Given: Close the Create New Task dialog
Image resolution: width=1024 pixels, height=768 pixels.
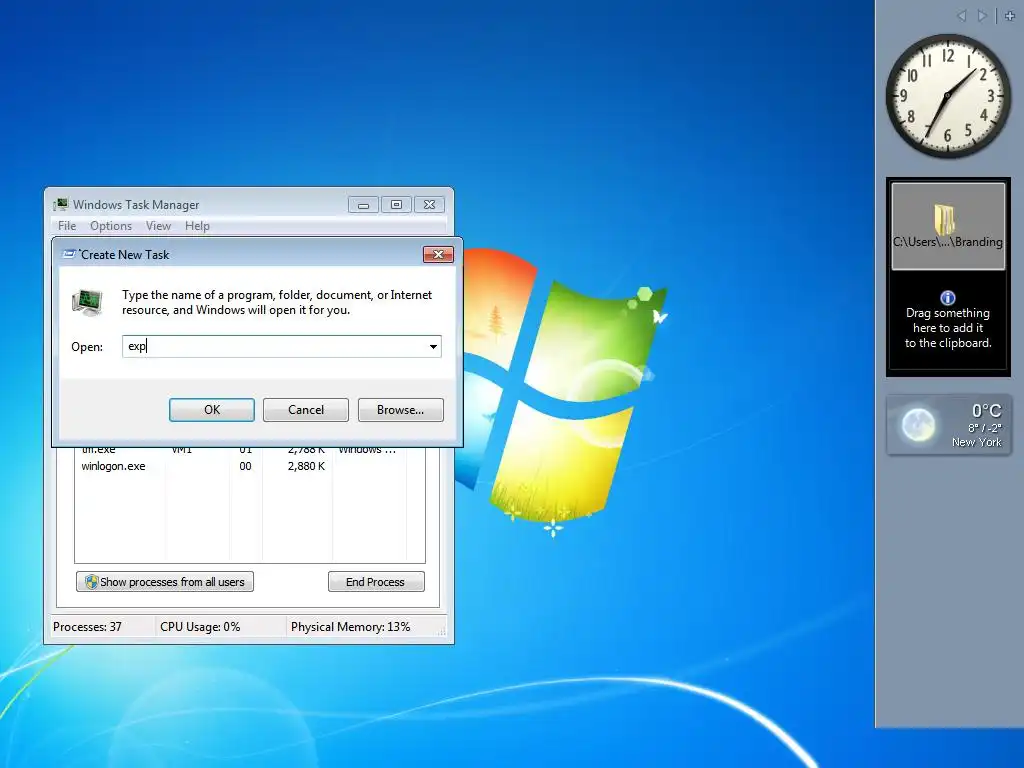Looking at the screenshot, I should (x=438, y=255).
